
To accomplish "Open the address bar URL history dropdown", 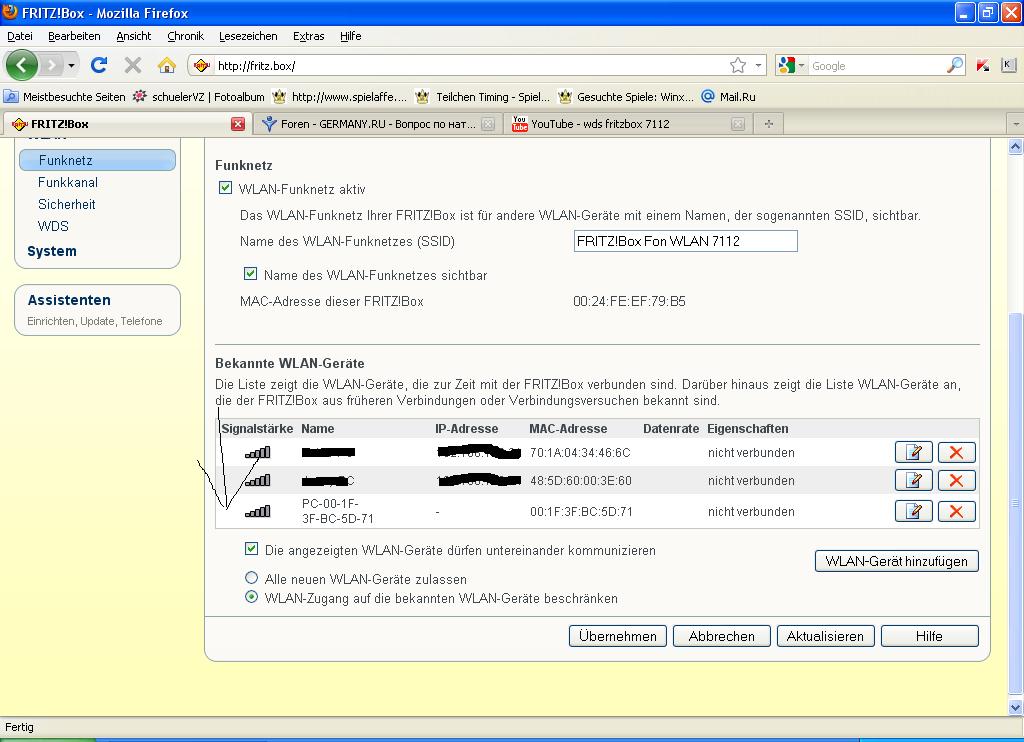I will tap(758, 65).
